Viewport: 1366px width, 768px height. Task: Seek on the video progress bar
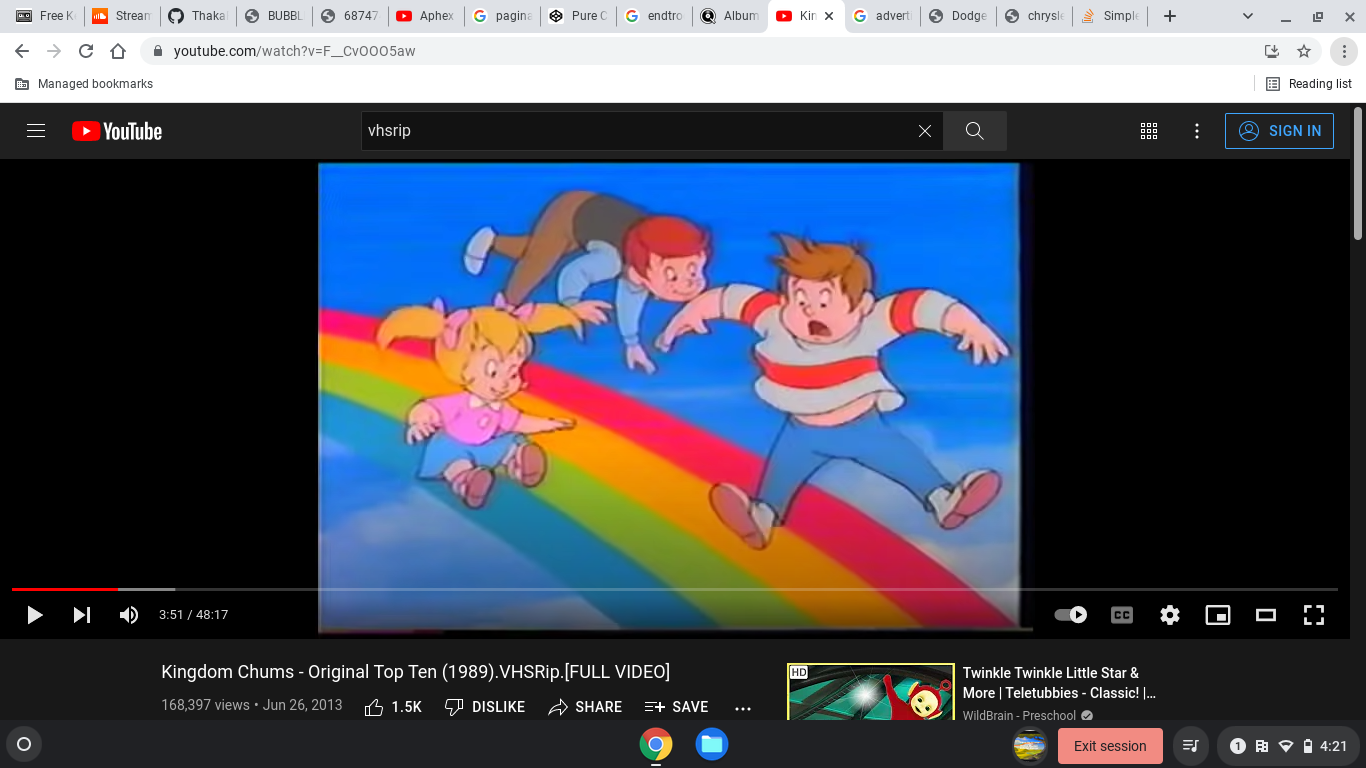(675, 589)
